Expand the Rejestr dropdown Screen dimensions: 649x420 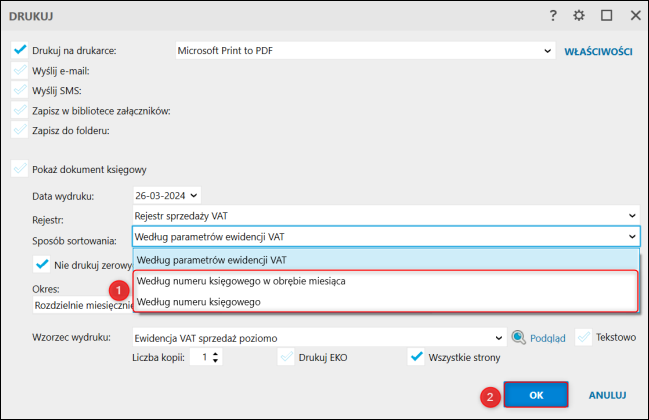point(632,215)
